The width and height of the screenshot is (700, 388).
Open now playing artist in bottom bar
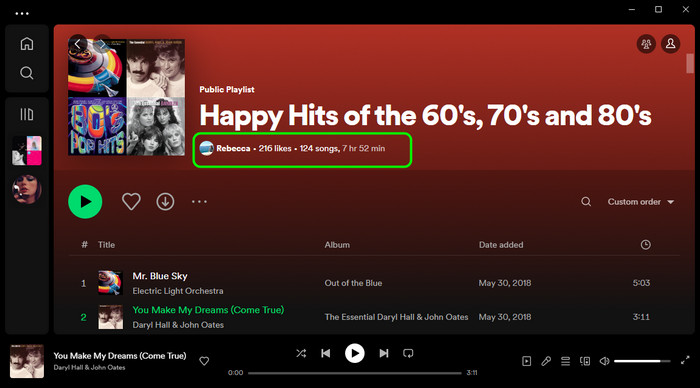tap(89, 367)
